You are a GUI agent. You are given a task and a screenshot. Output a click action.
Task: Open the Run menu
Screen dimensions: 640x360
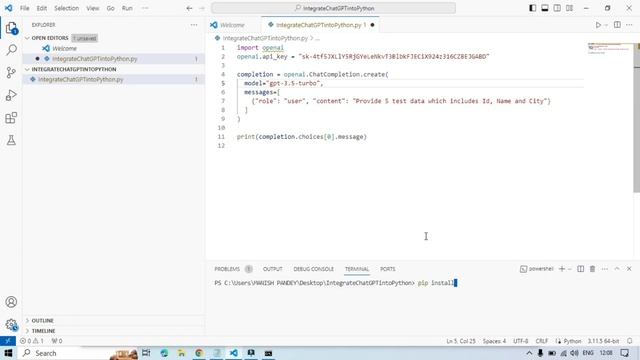[x=127, y=8]
